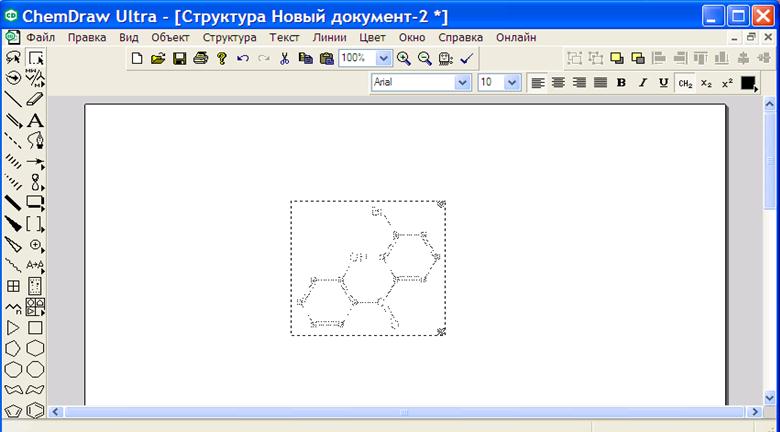Toggle Italic text formatting

coord(642,83)
